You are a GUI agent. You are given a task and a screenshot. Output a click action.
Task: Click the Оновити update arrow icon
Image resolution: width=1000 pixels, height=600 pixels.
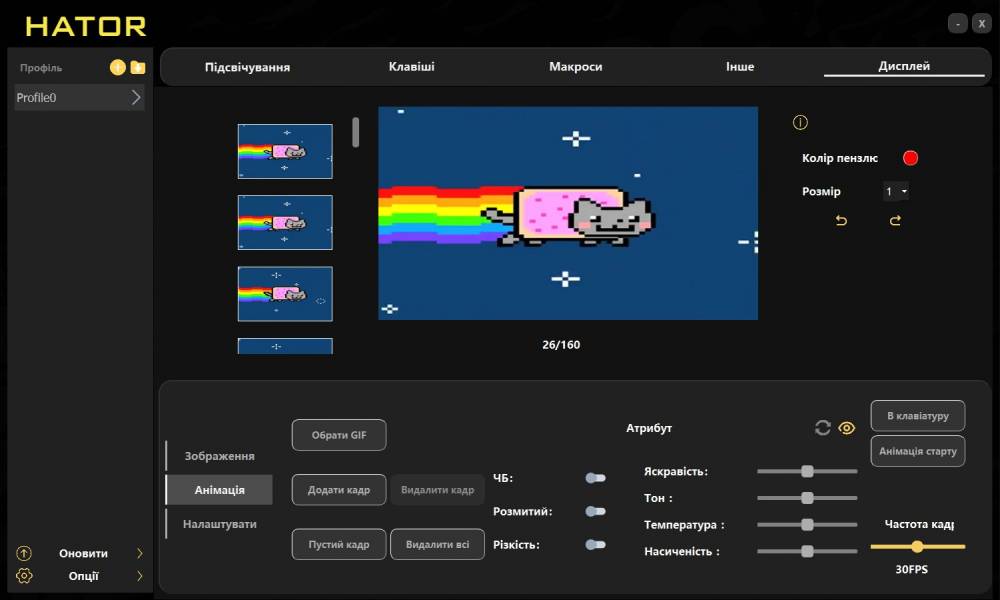[25, 553]
